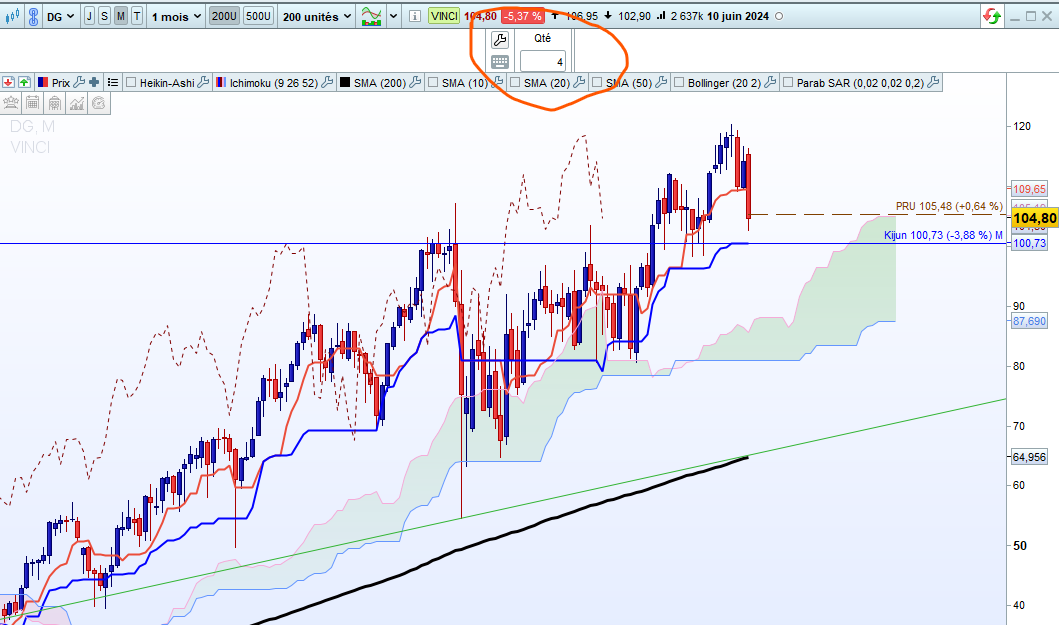Screen dimensions: 1059x625
Task: Open SMA (10) wrench settings
Action: (498, 82)
